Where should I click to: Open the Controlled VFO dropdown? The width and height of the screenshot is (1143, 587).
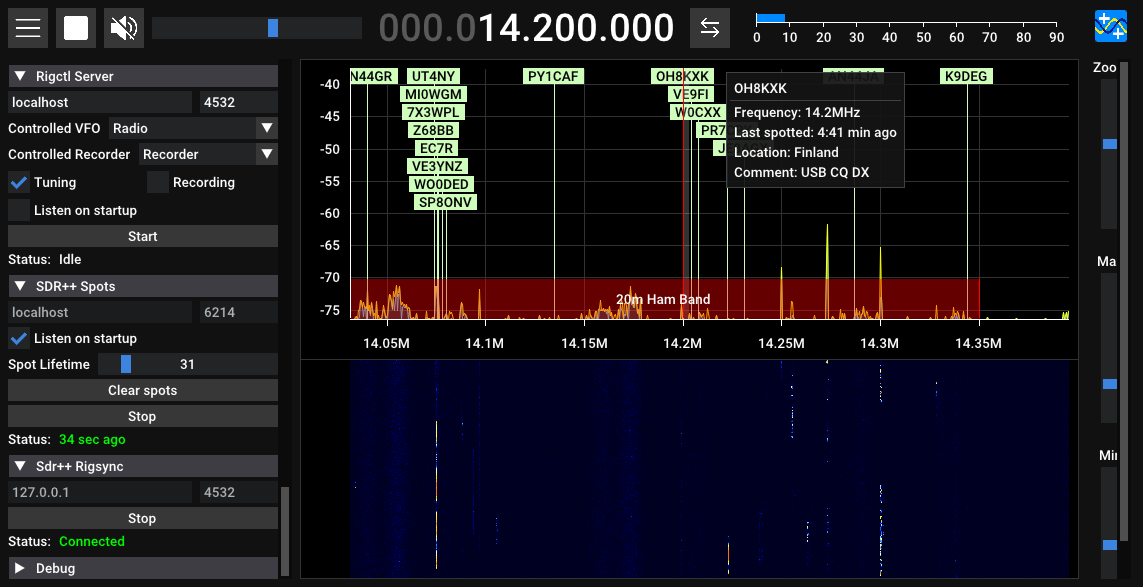[193, 128]
